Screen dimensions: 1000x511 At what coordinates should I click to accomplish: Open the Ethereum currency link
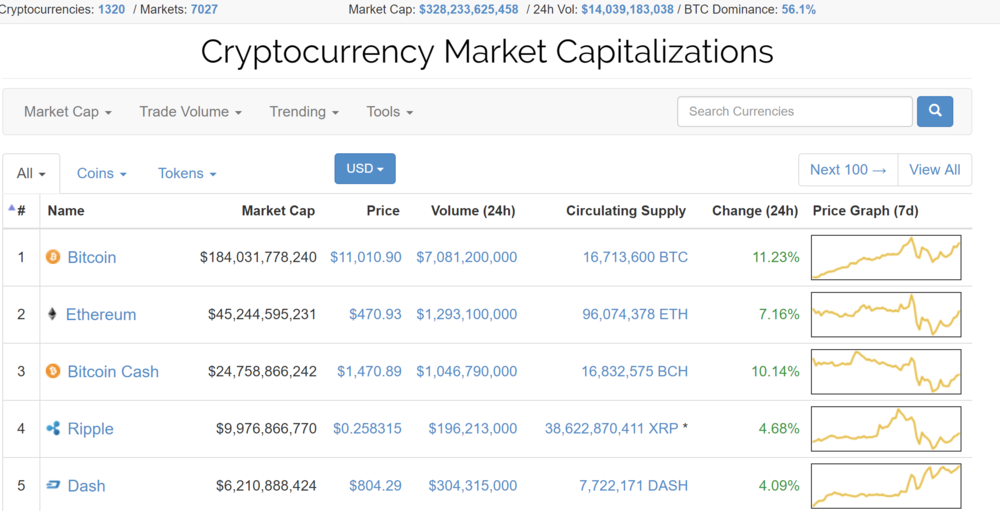pyautogui.click(x=101, y=314)
